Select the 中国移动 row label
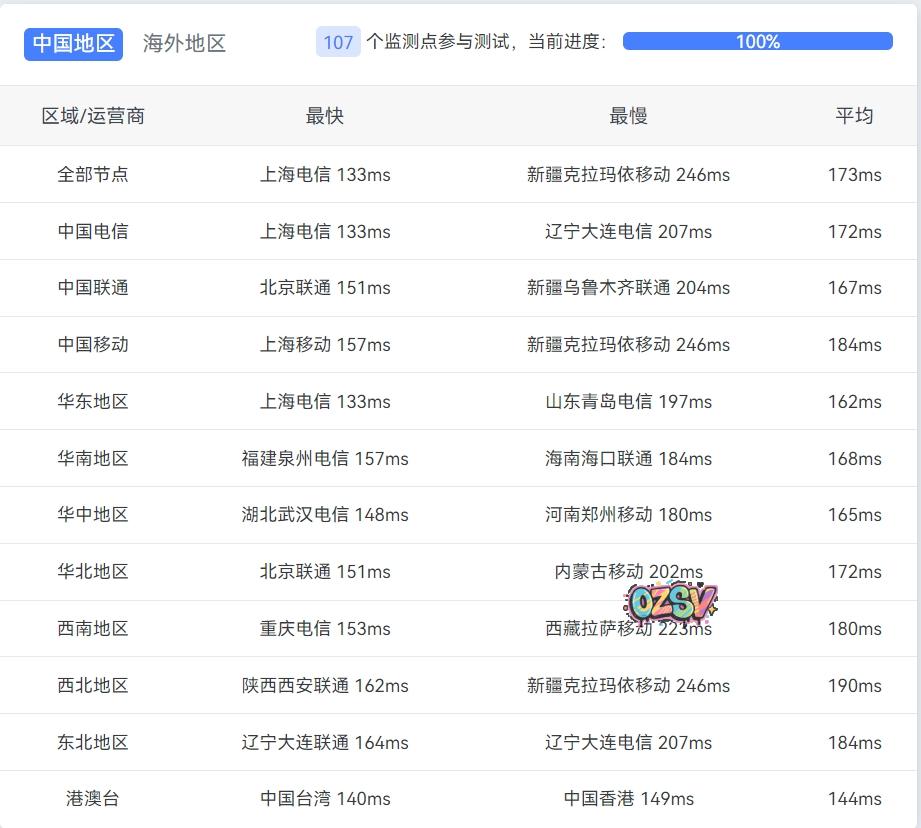This screenshot has height=828, width=921. 93,345
